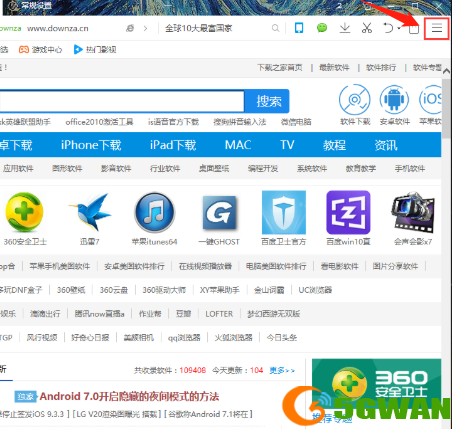The width and height of the screenshot is (452, 429).
Task: Switch to 教程 nav tab
Action: (x=334, y=145)
